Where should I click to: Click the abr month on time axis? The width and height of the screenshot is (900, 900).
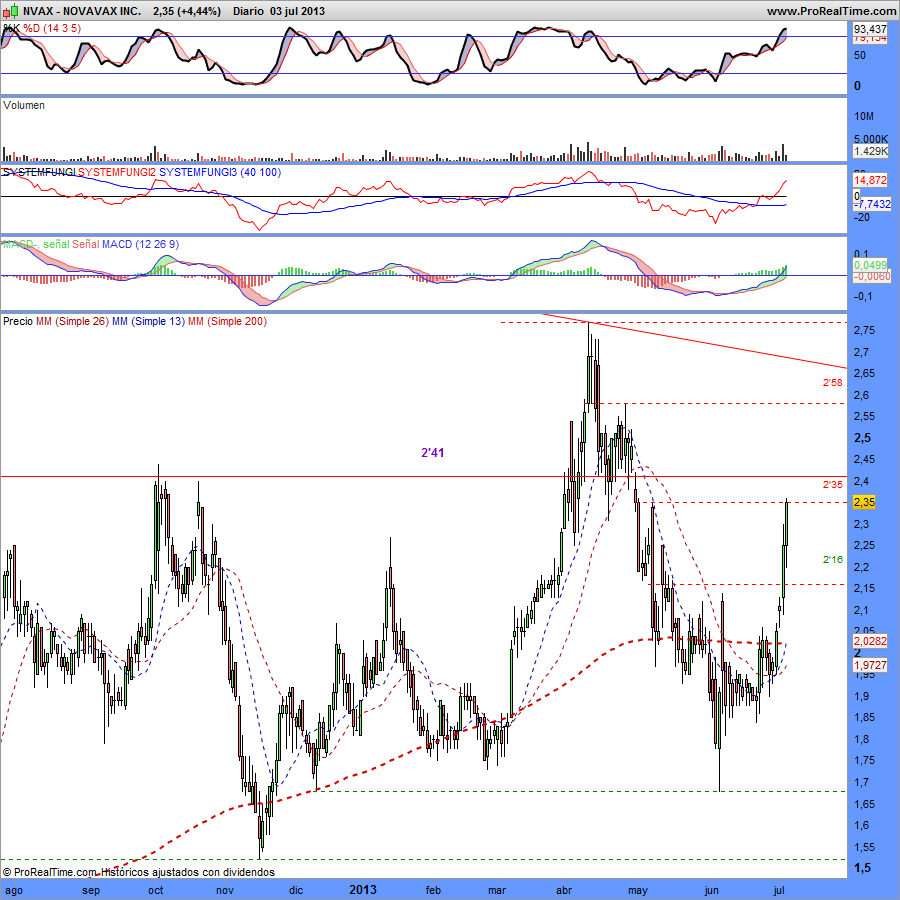point(564,891)
